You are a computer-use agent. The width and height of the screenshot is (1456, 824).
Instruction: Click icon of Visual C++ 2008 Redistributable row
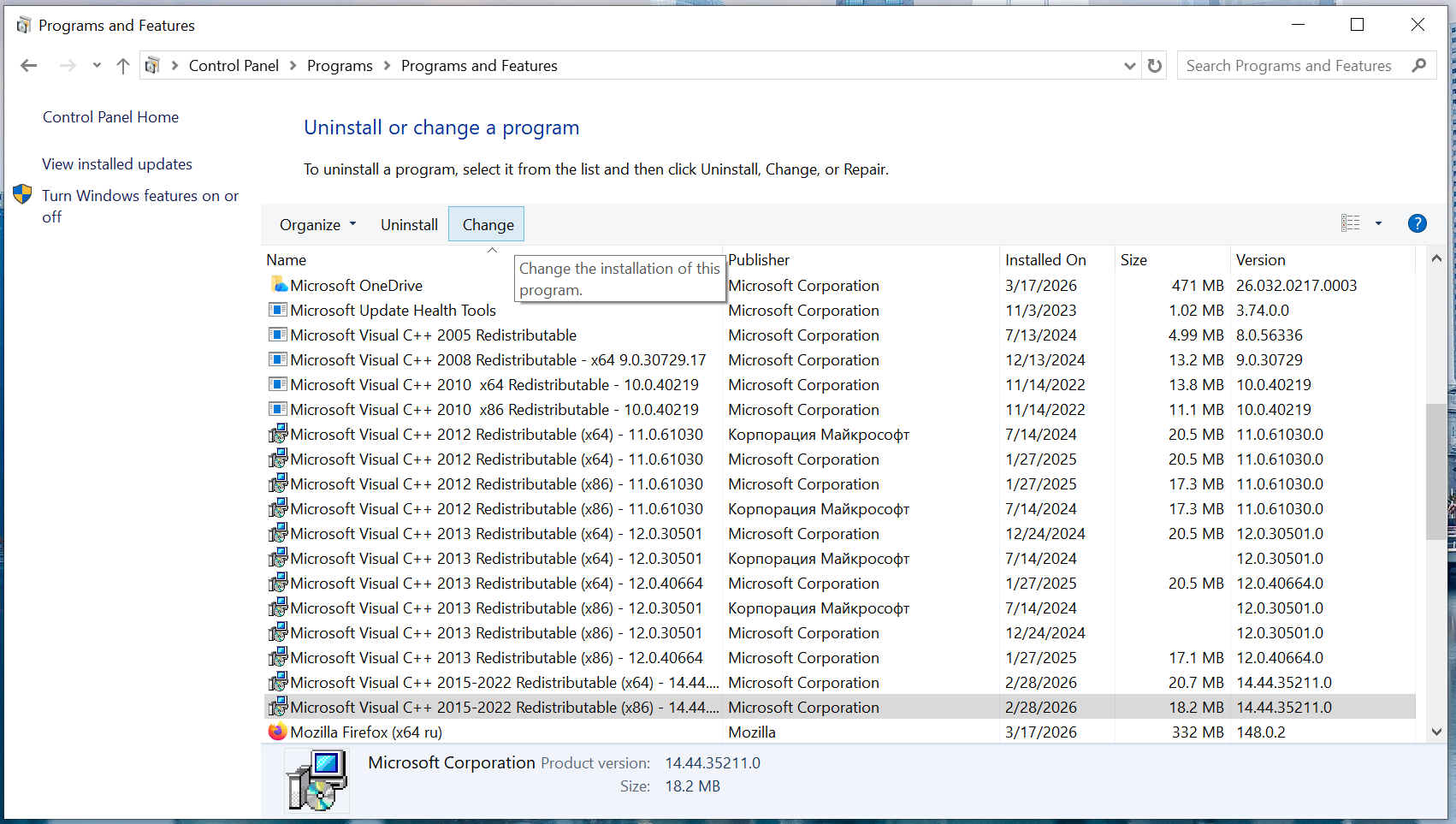[x=278, y=359]
